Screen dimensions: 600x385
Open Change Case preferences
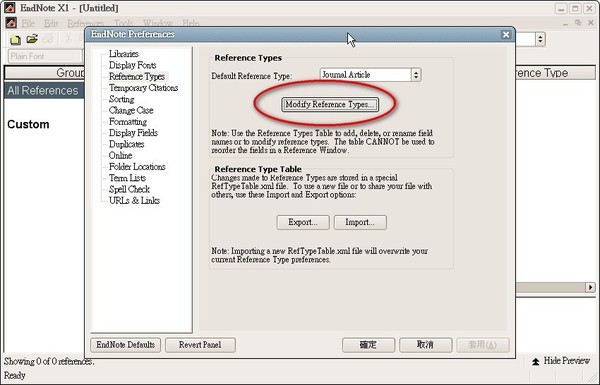[131, 110]
